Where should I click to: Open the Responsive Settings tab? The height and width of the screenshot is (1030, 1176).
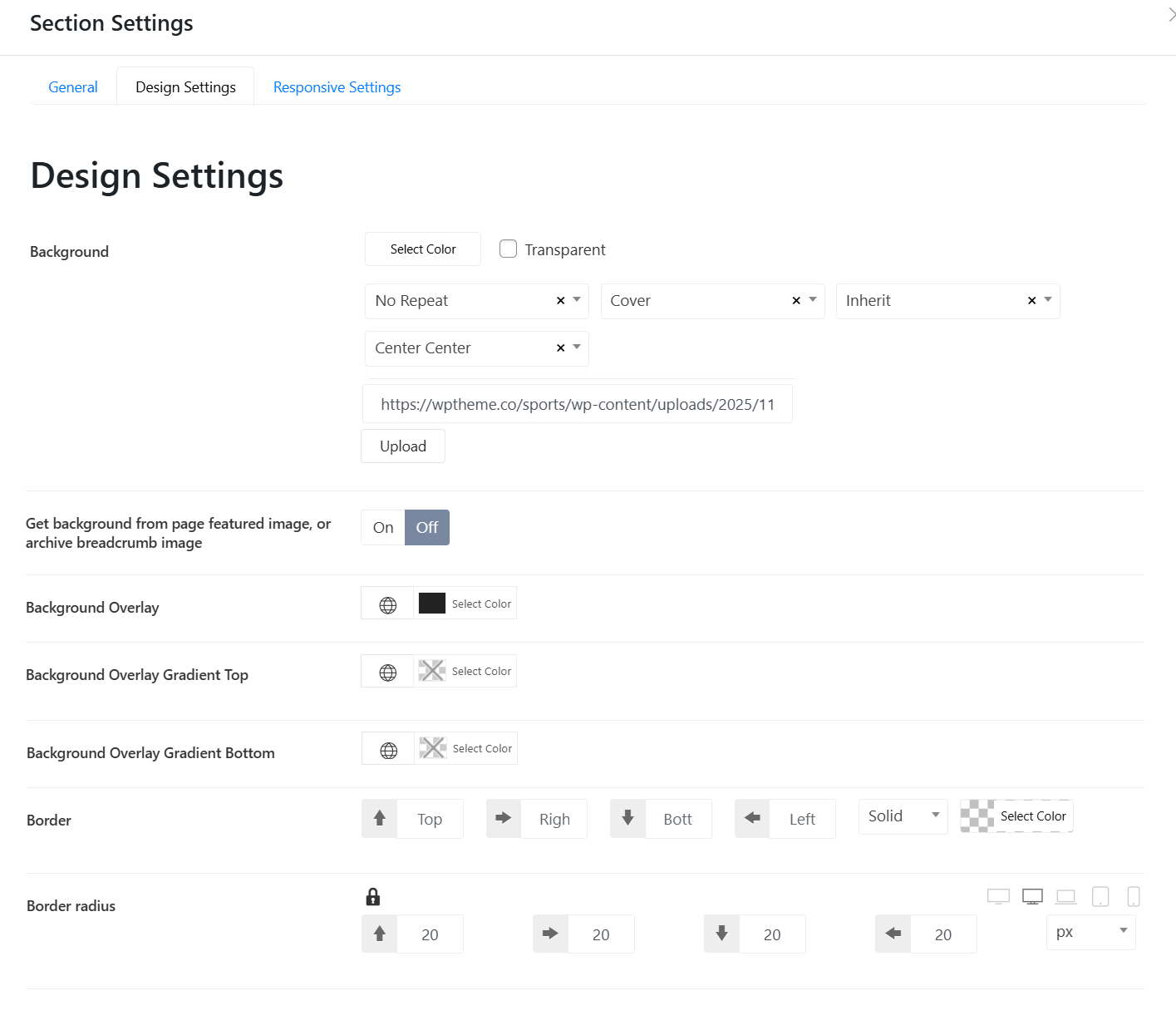337,87
